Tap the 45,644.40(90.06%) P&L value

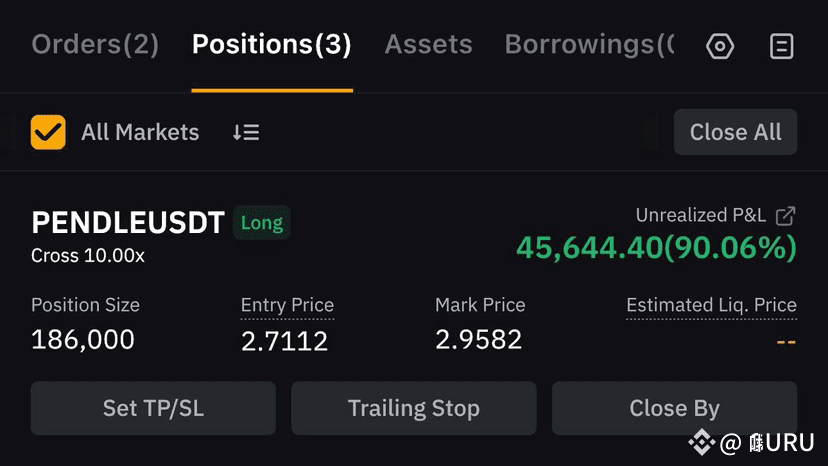tap(656, 248)
